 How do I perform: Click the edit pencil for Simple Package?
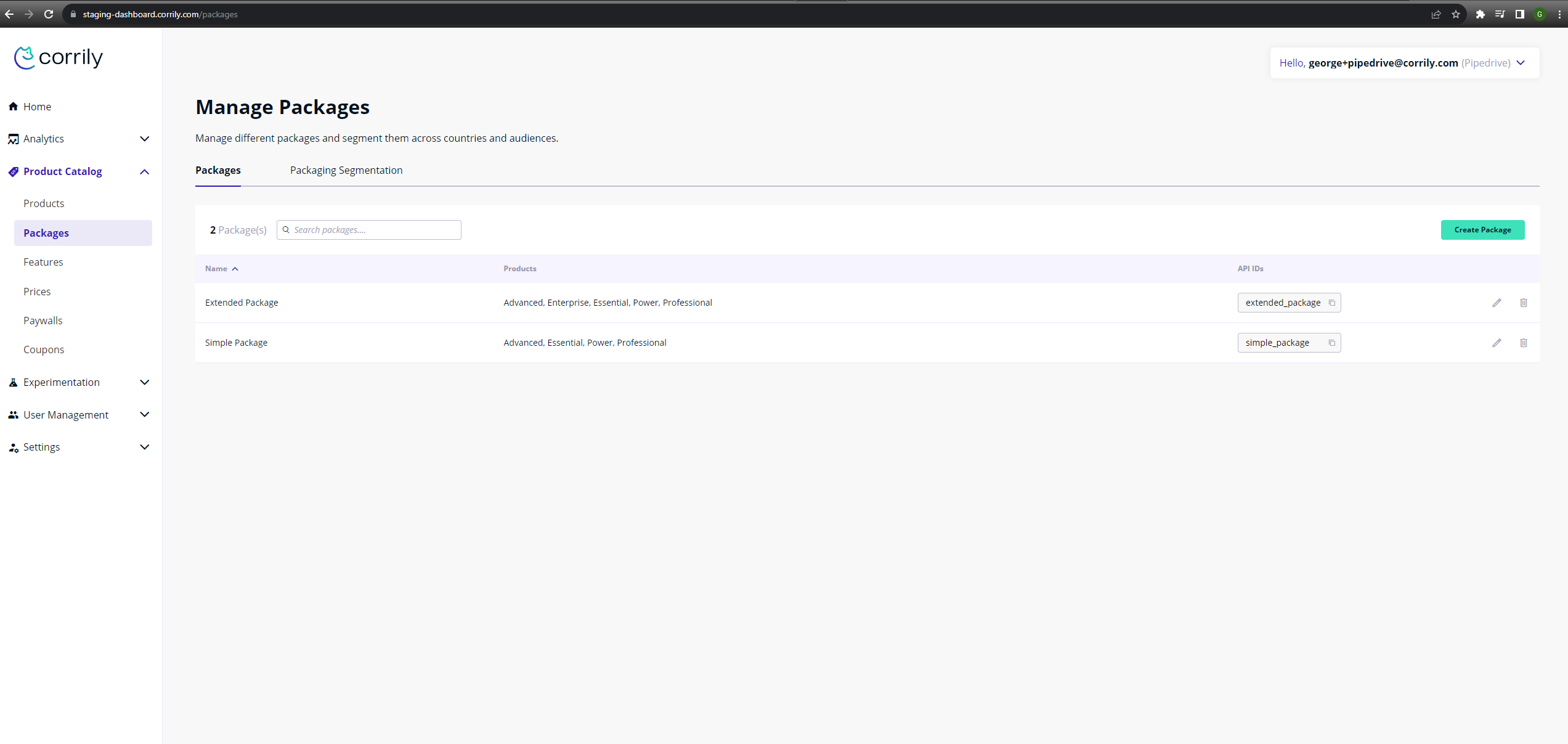(1497, 343)
